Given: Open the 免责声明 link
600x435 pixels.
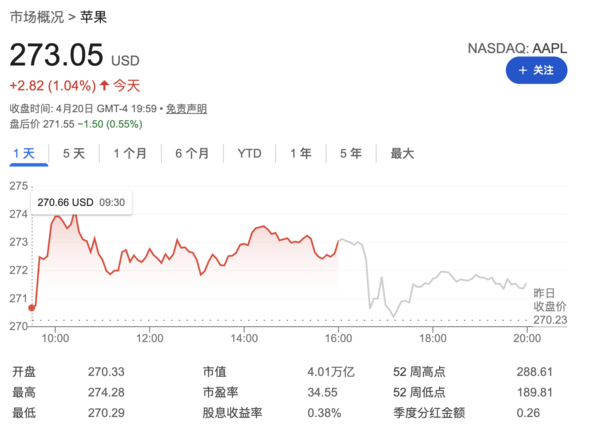Looking at the screenshot, I should (186, 109).
